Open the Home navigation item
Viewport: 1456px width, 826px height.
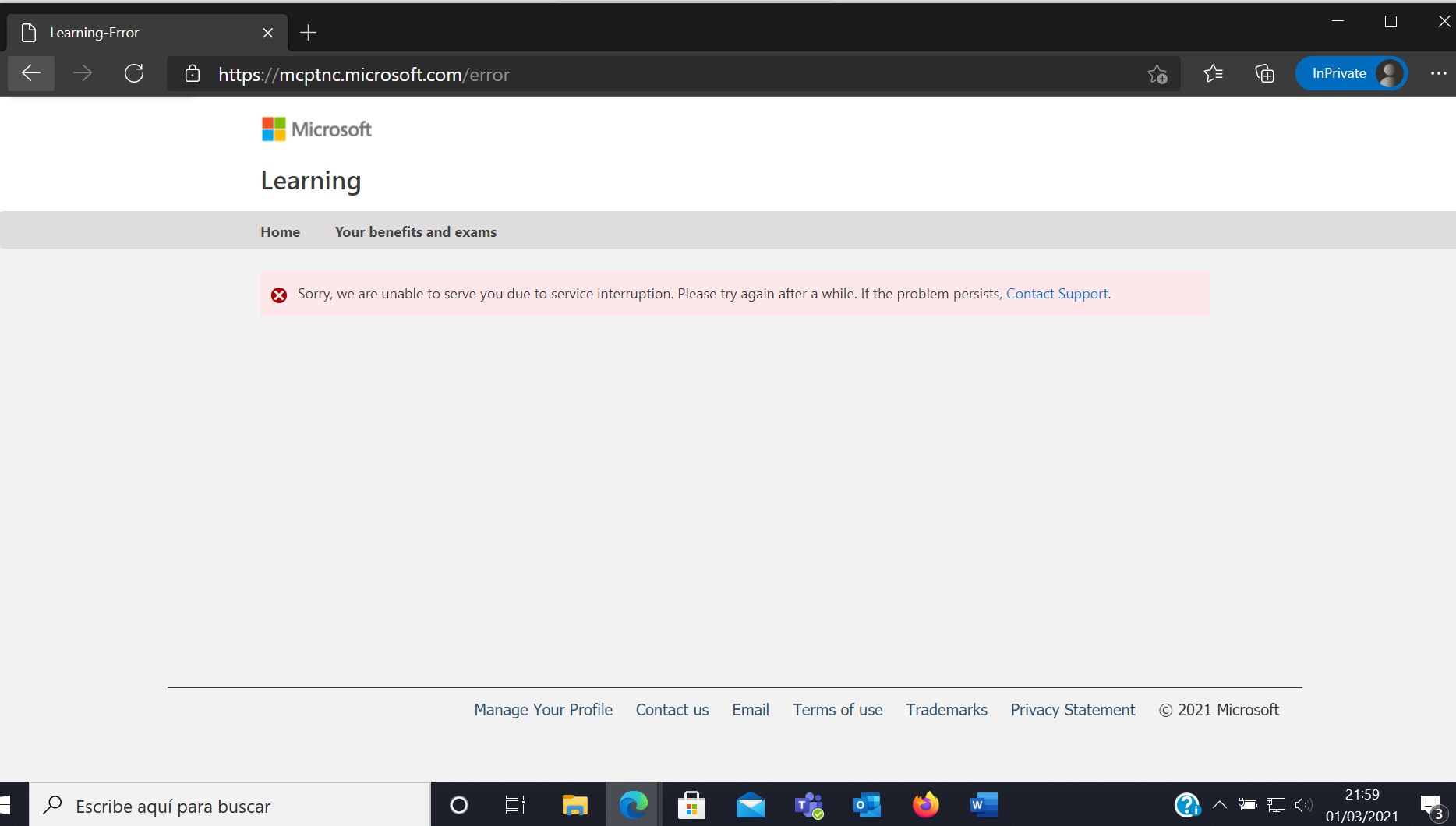[280, 232]
